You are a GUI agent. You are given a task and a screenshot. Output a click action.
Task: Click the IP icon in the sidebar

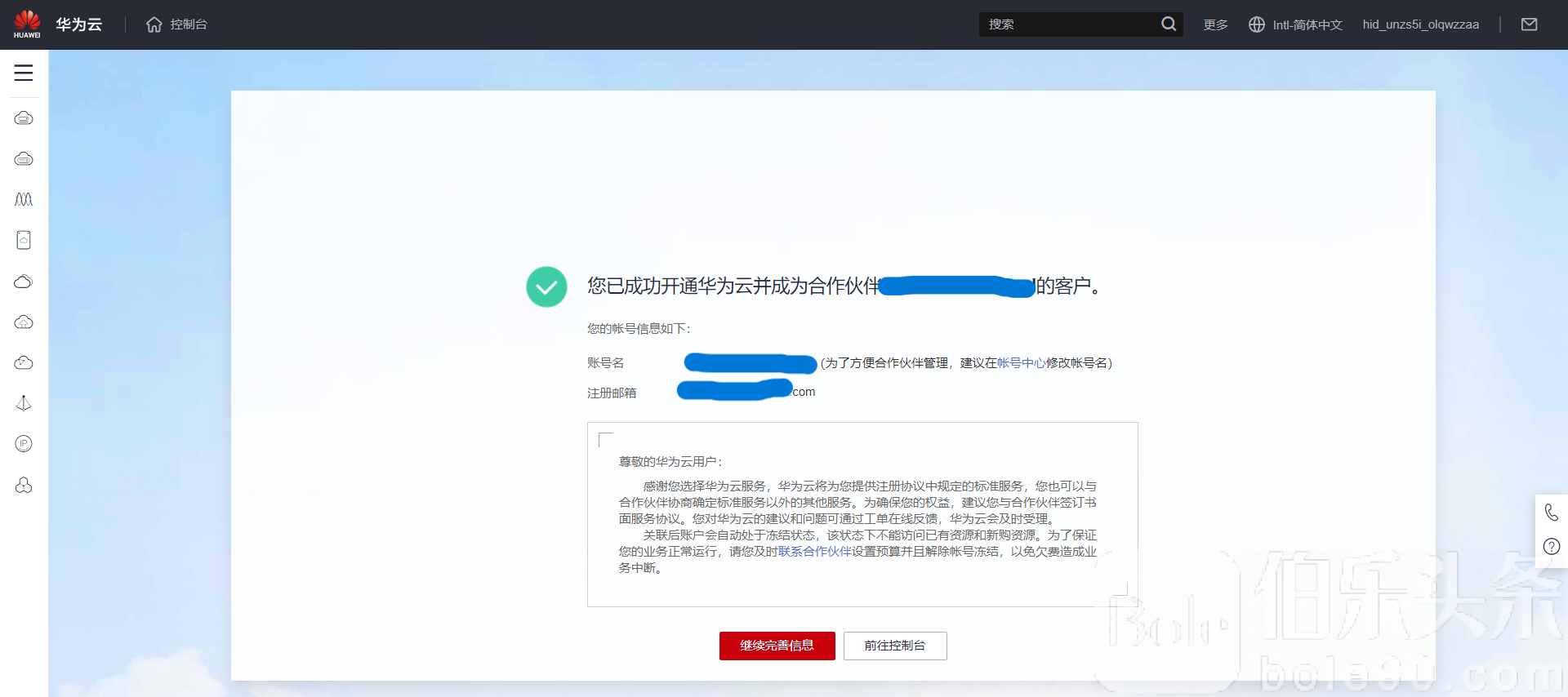click(24, 443)
